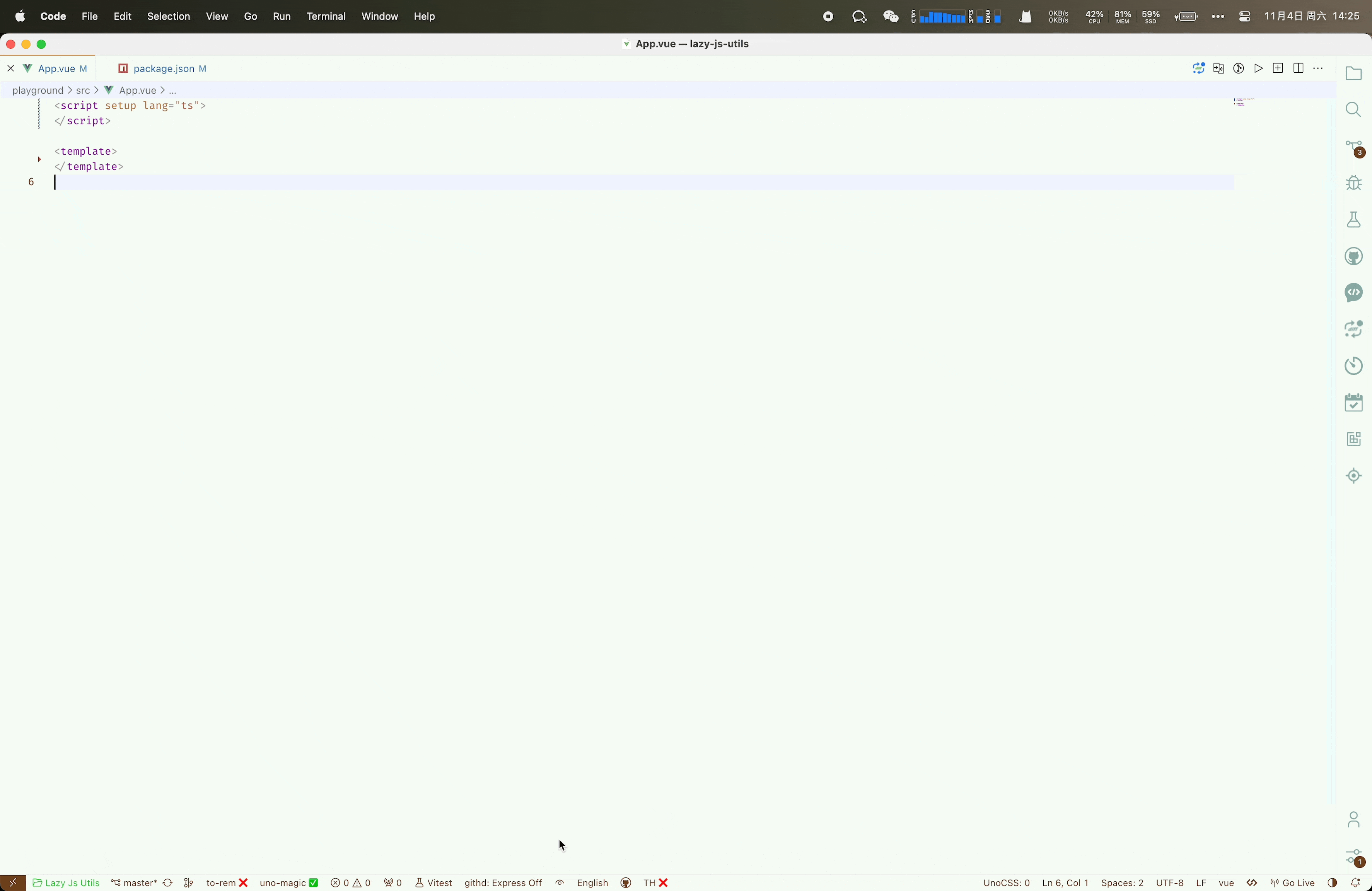1372x891 pixels.
Task: Select the Spaces 2 indentation control
Action: point(1121,882)
